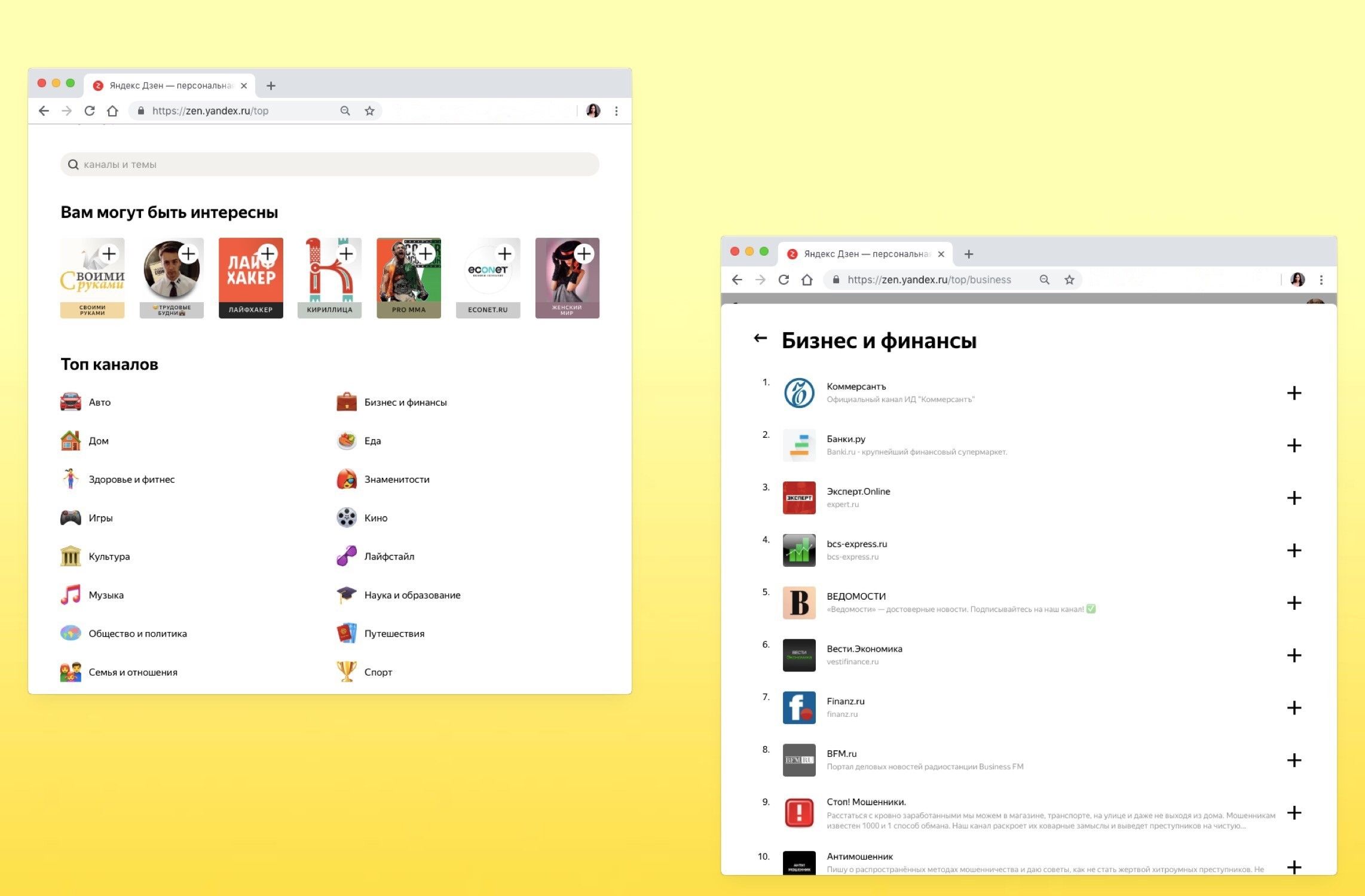Open the Лайфстайл category
The height and width of the screenshot is (896, 1365).
point(375,556)
